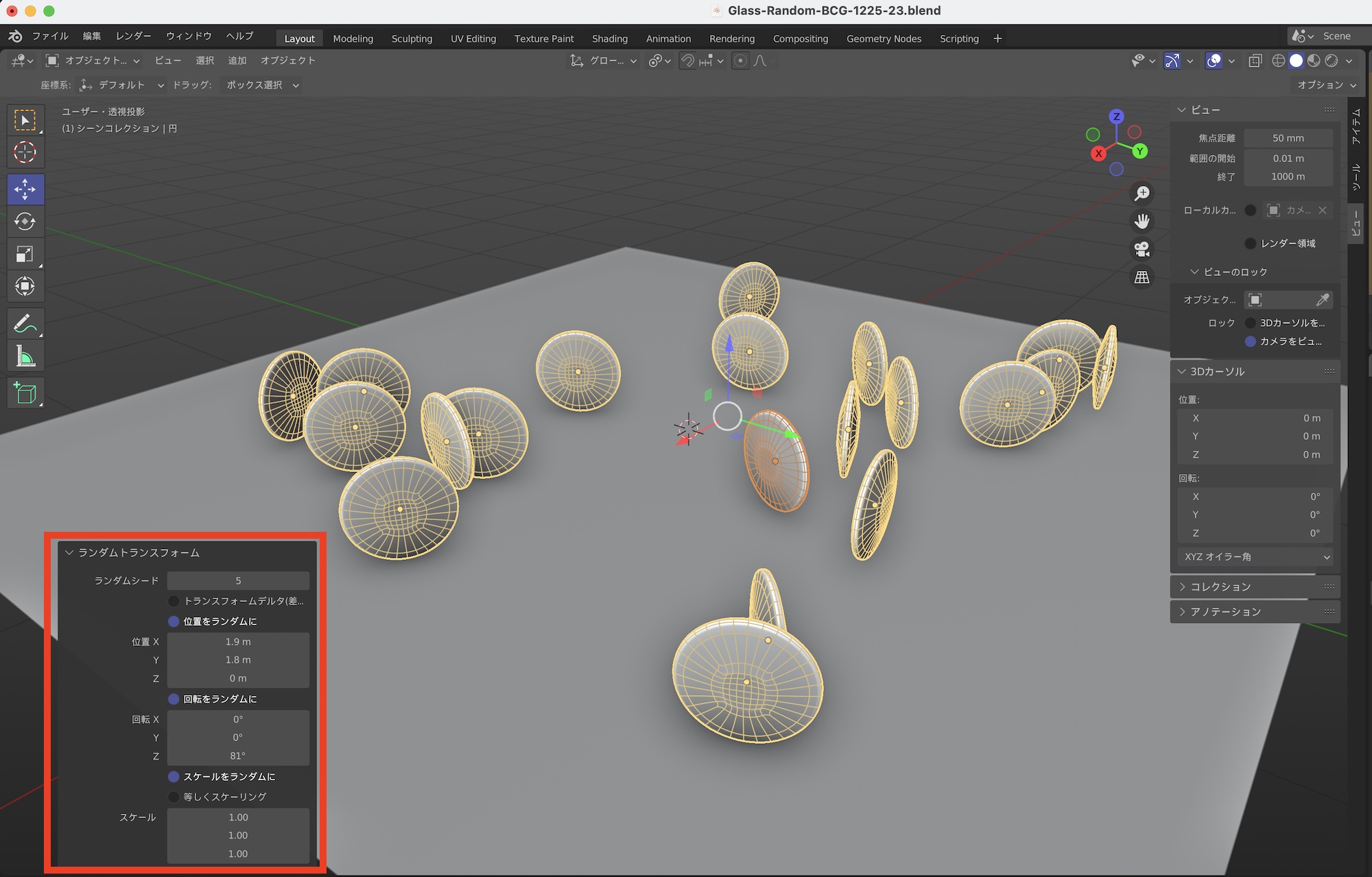Disable 位置をランダムに checkbox
Screen dimensions: 1372x877
174,621
